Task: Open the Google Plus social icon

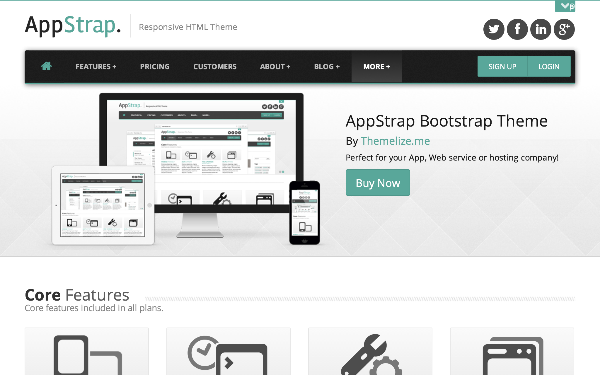Action: pos(564,29)
